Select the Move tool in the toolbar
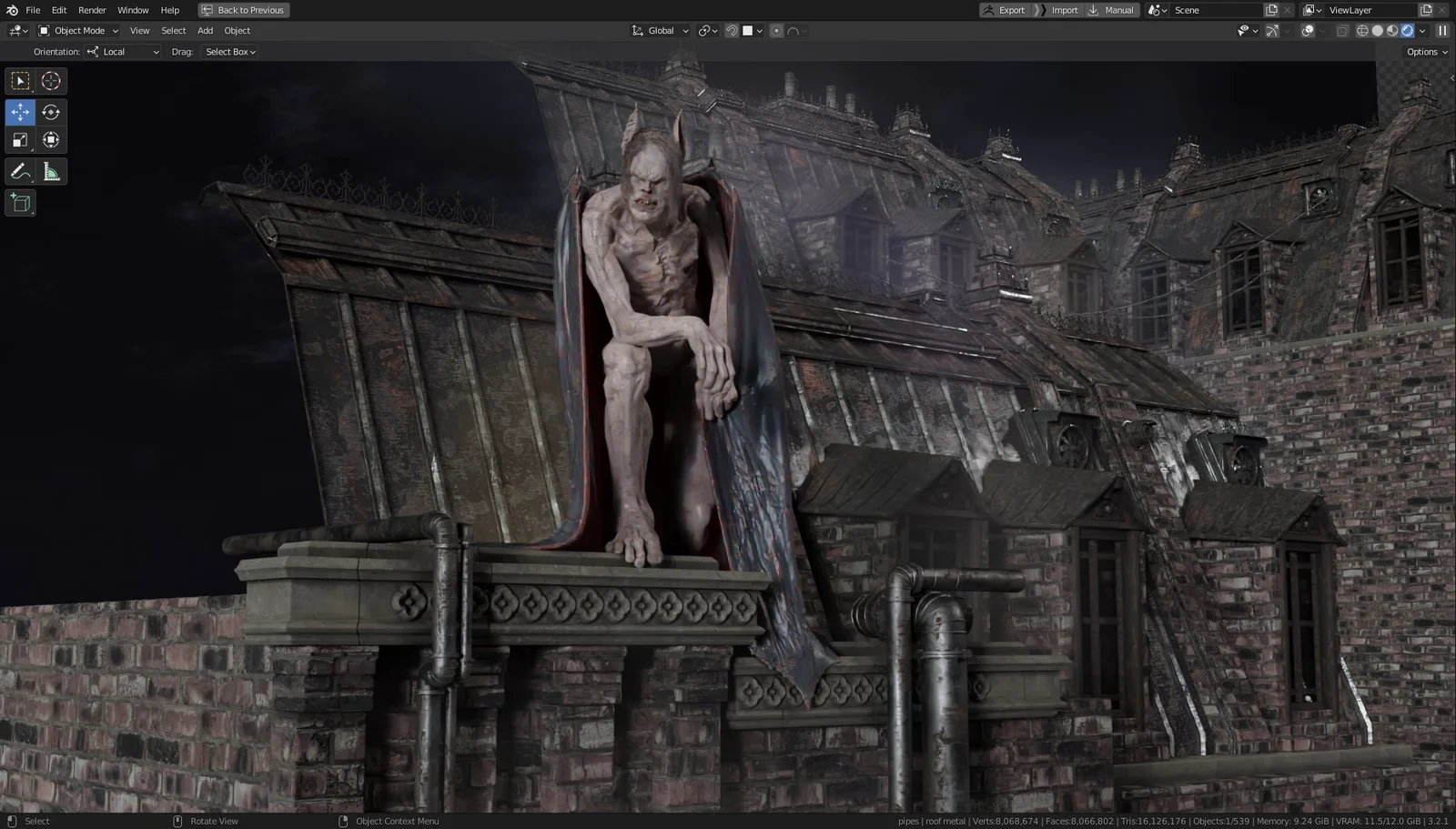The image size is (1456, 829). point(20,111)
